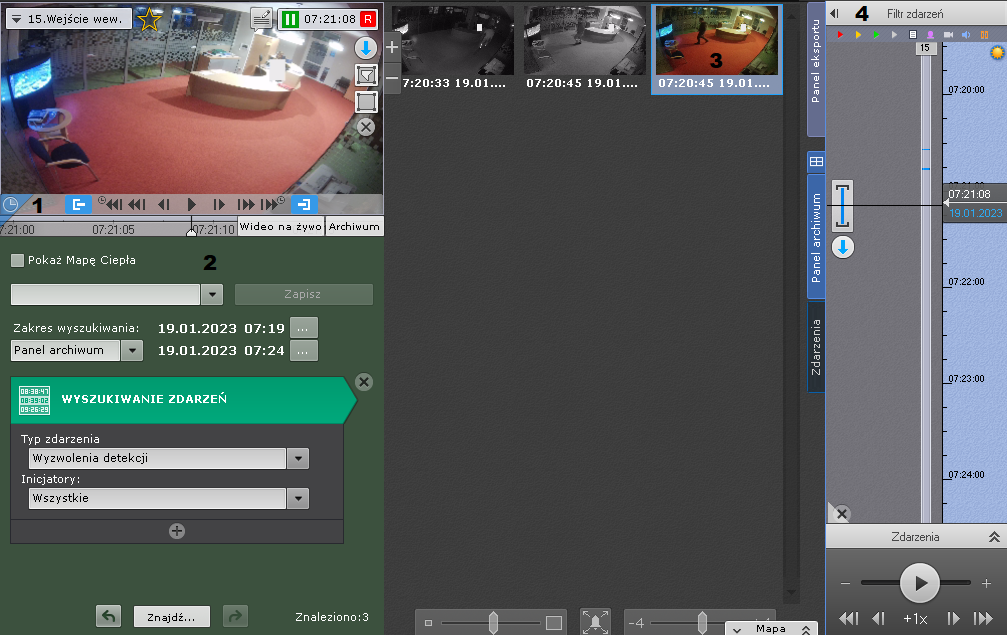The width and height of the screenshot is (1007, 635).
Task: Toggle the orange pause-bars event filter
Action: [984, 35]
